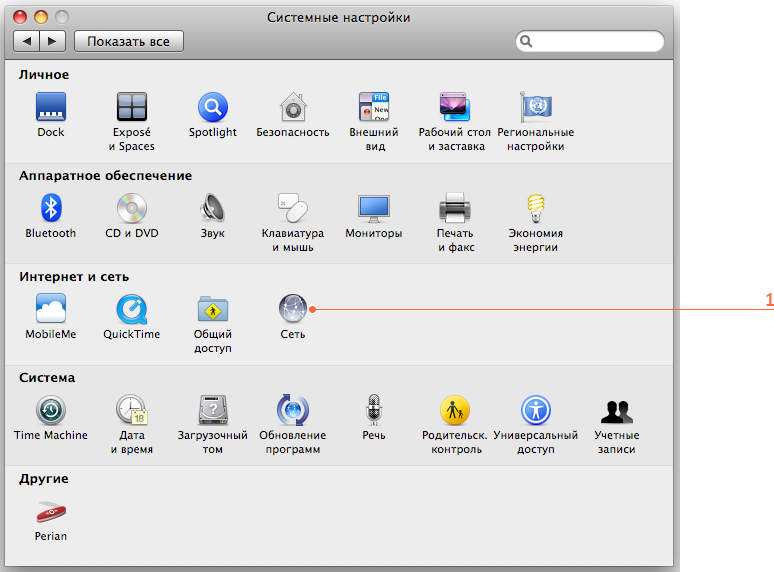774x572 pixels.
Task: Go back with the left arrow button
Action: (27, 41)
